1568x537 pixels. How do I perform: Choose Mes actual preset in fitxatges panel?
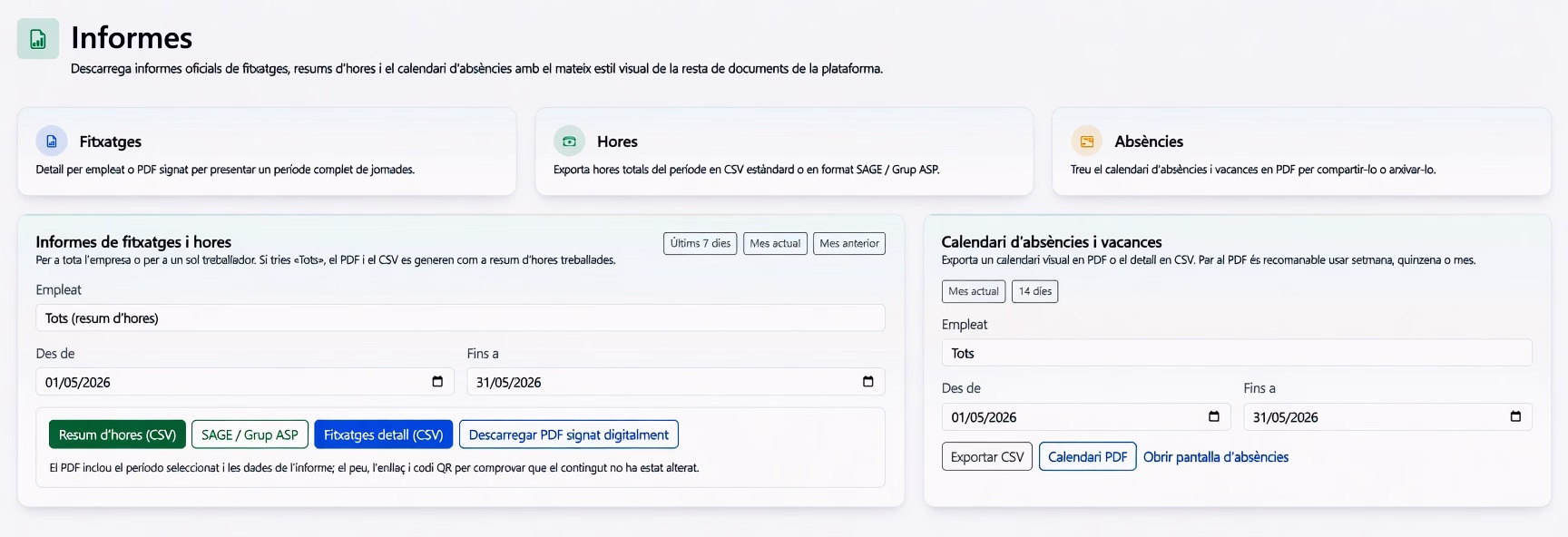click(x=775, y=243)
